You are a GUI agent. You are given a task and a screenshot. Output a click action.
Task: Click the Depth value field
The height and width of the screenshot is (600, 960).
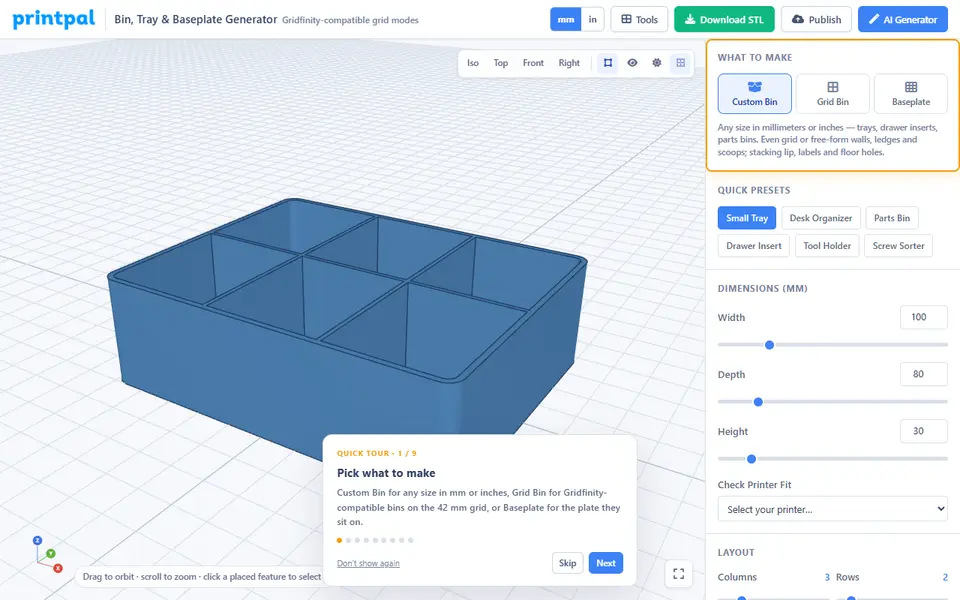[x=923, y=374]
